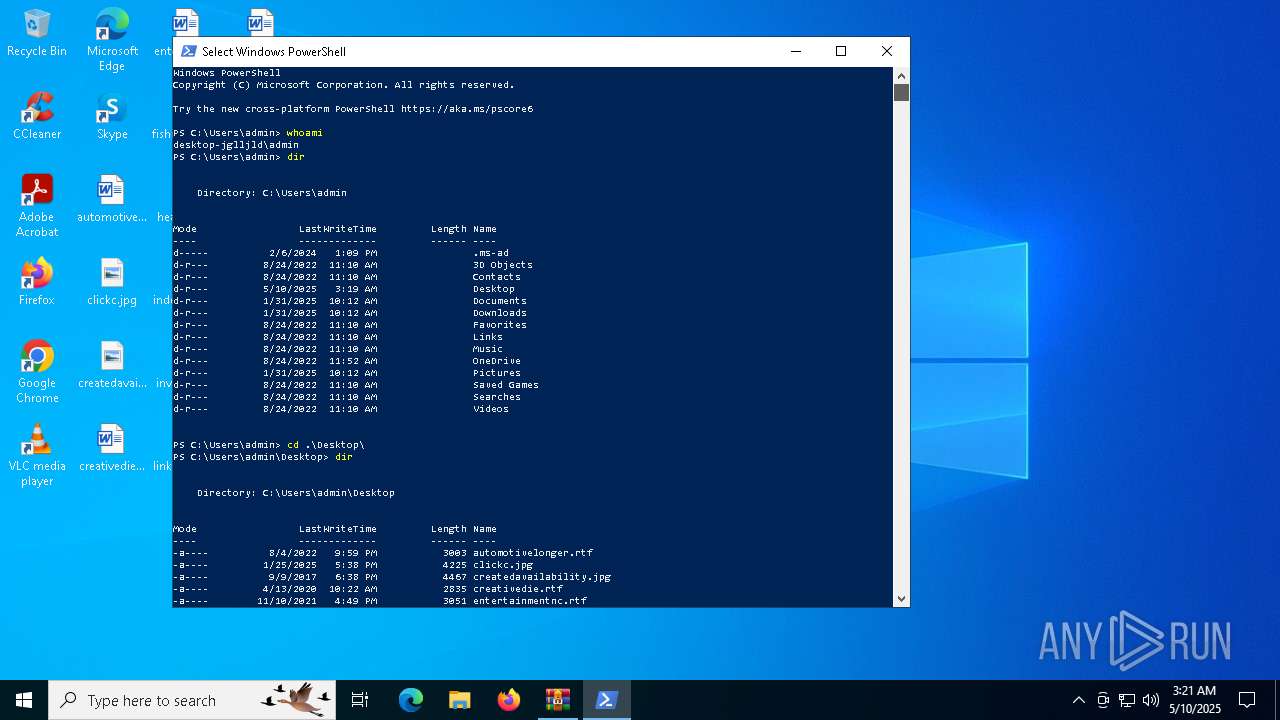Open Microsoft Edge desktop shortcut
The width and height of the screenshot is (1280, 720).
pos(112,40)
